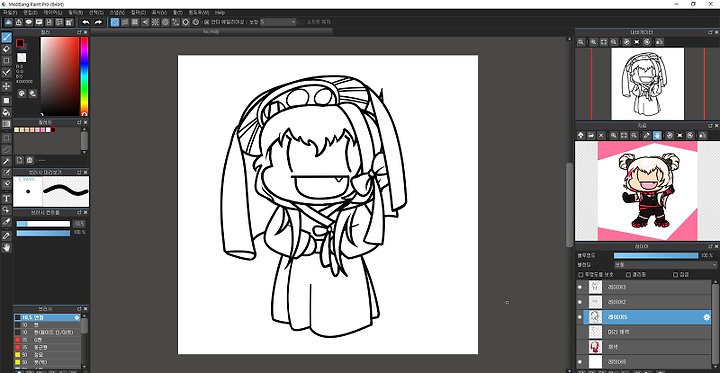Image resolution: width=720 pixels, height=373 pixels.
Task: Float the Navigator panel via undock icon
Action: tap(710, 32)
